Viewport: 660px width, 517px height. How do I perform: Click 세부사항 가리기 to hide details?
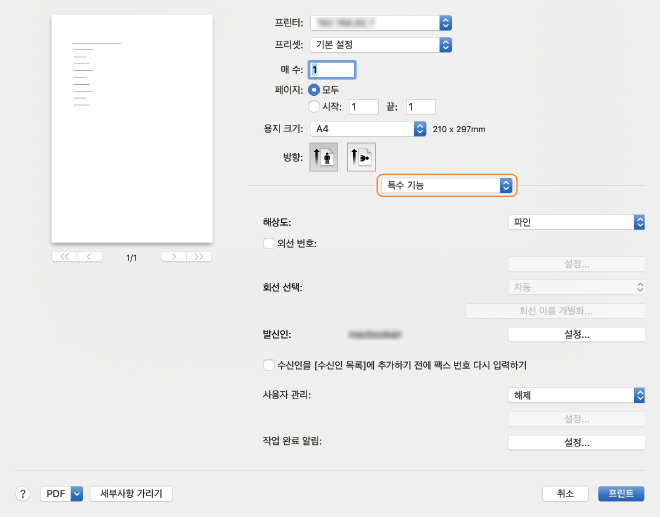132,494
